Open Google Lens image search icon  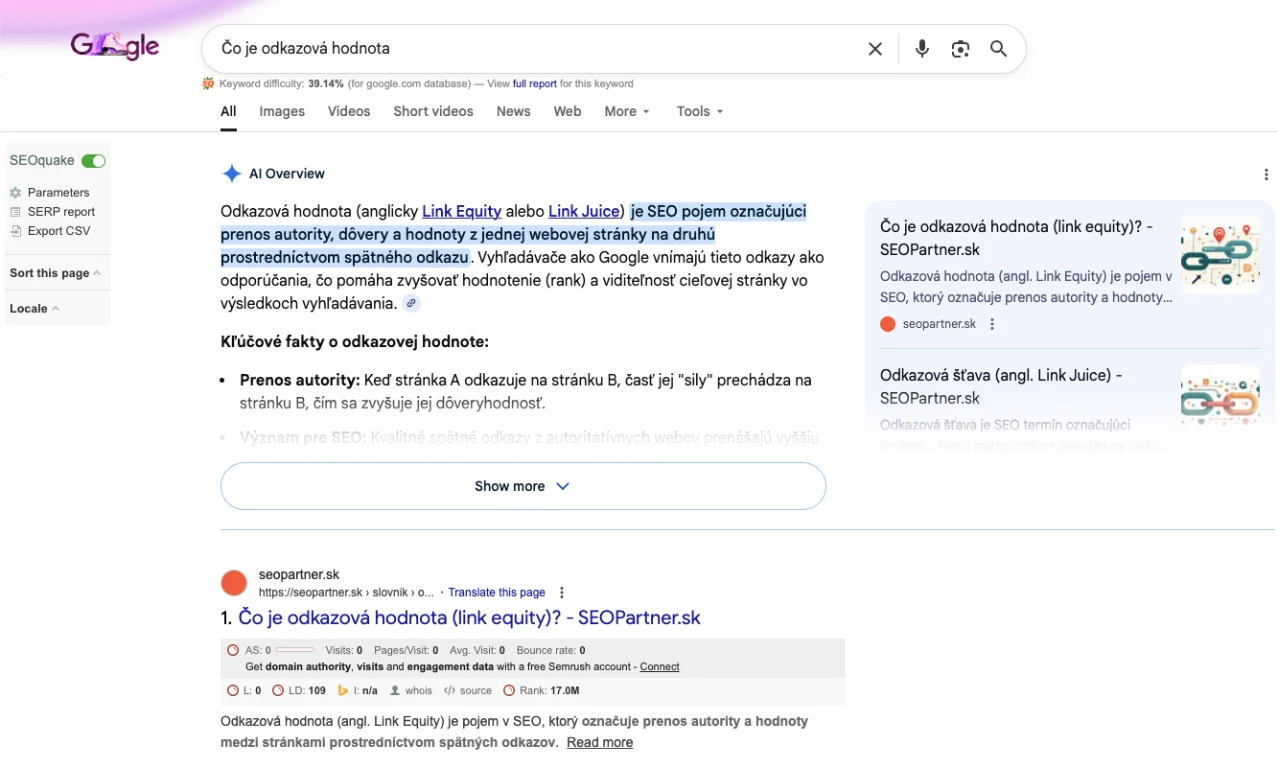click(960, 49)
